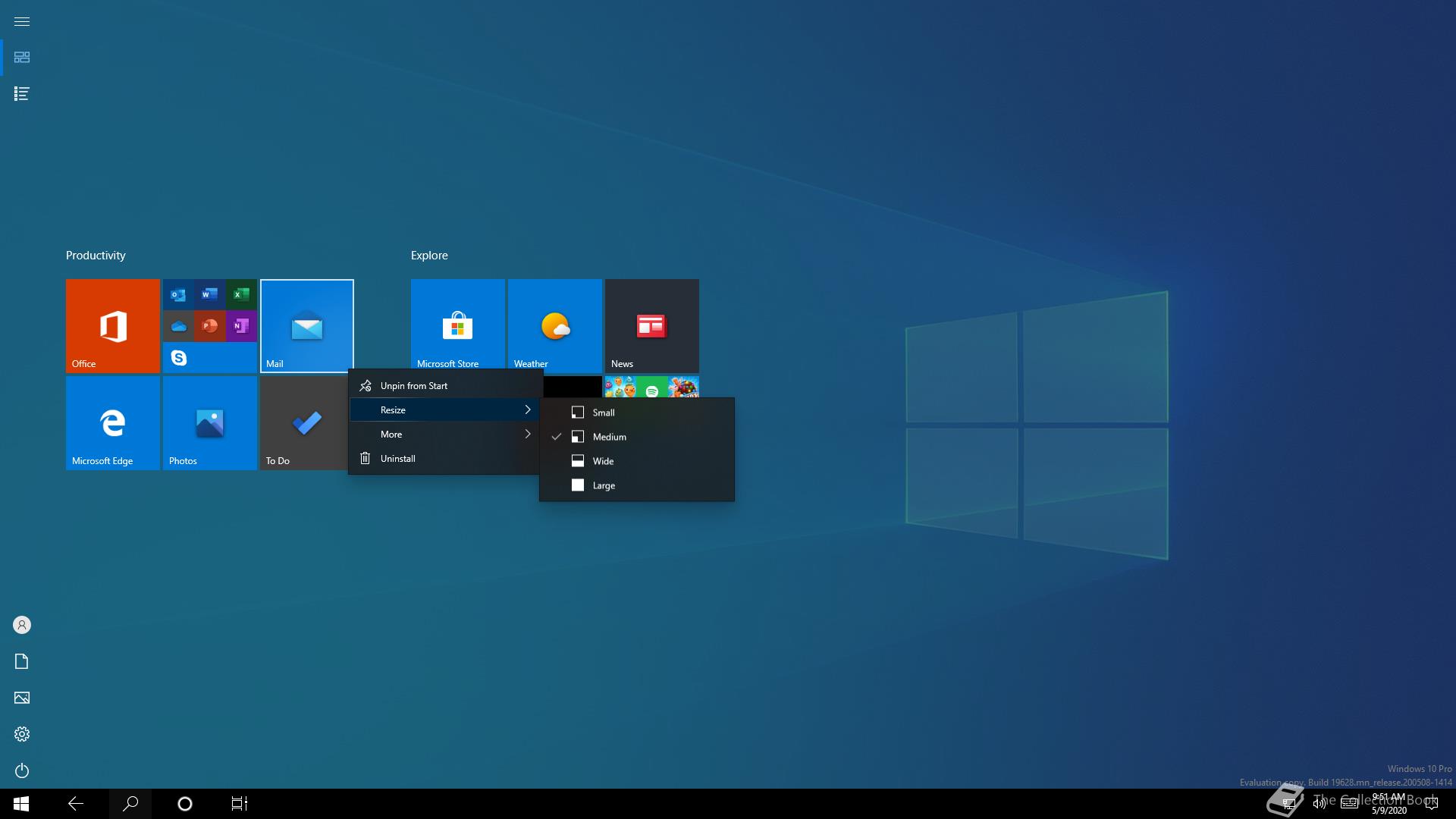The image size is (1456, 819).
Task: Open the Mail tile
Action: pos(307,326)
